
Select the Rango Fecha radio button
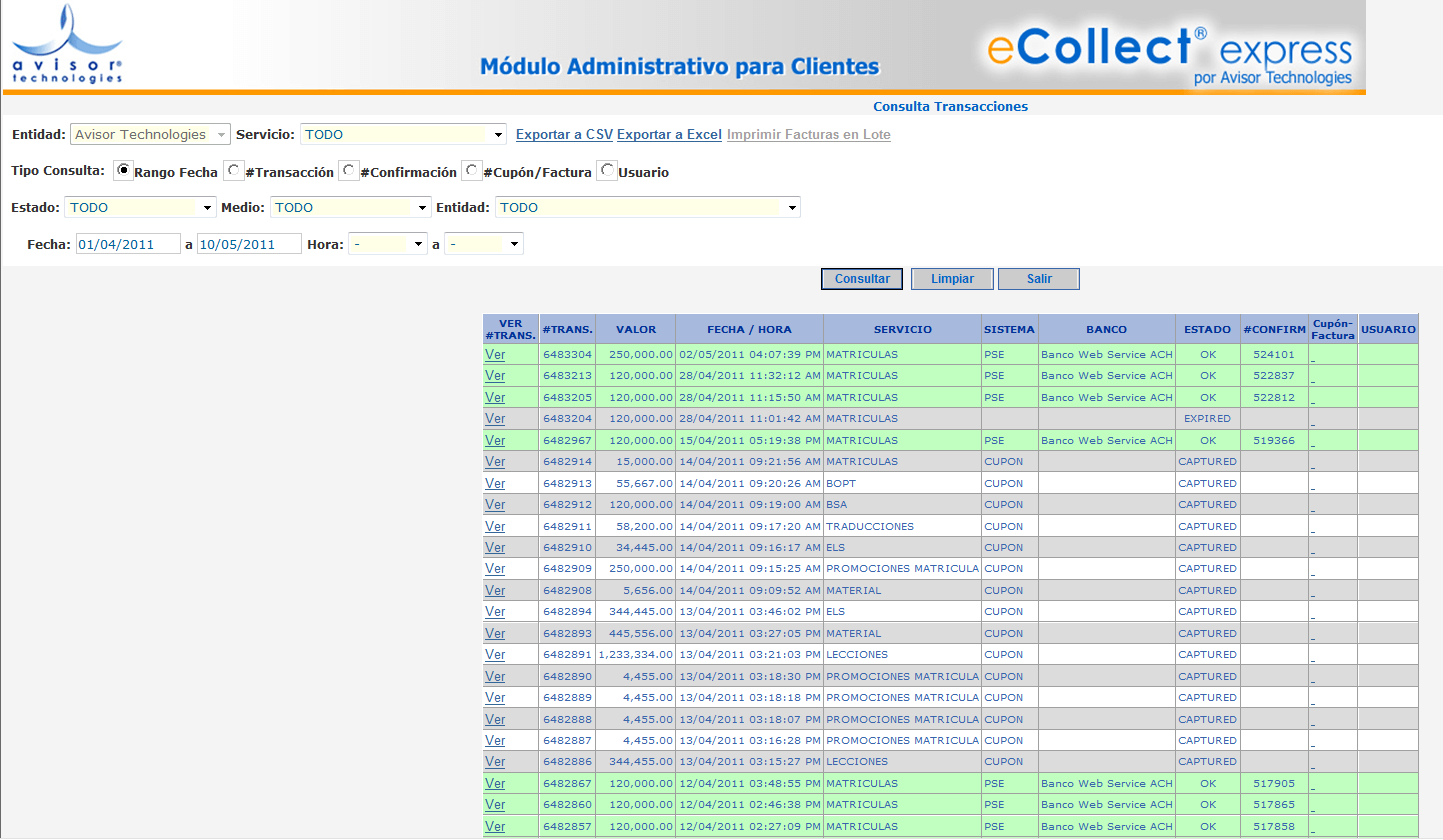point(124,171)
